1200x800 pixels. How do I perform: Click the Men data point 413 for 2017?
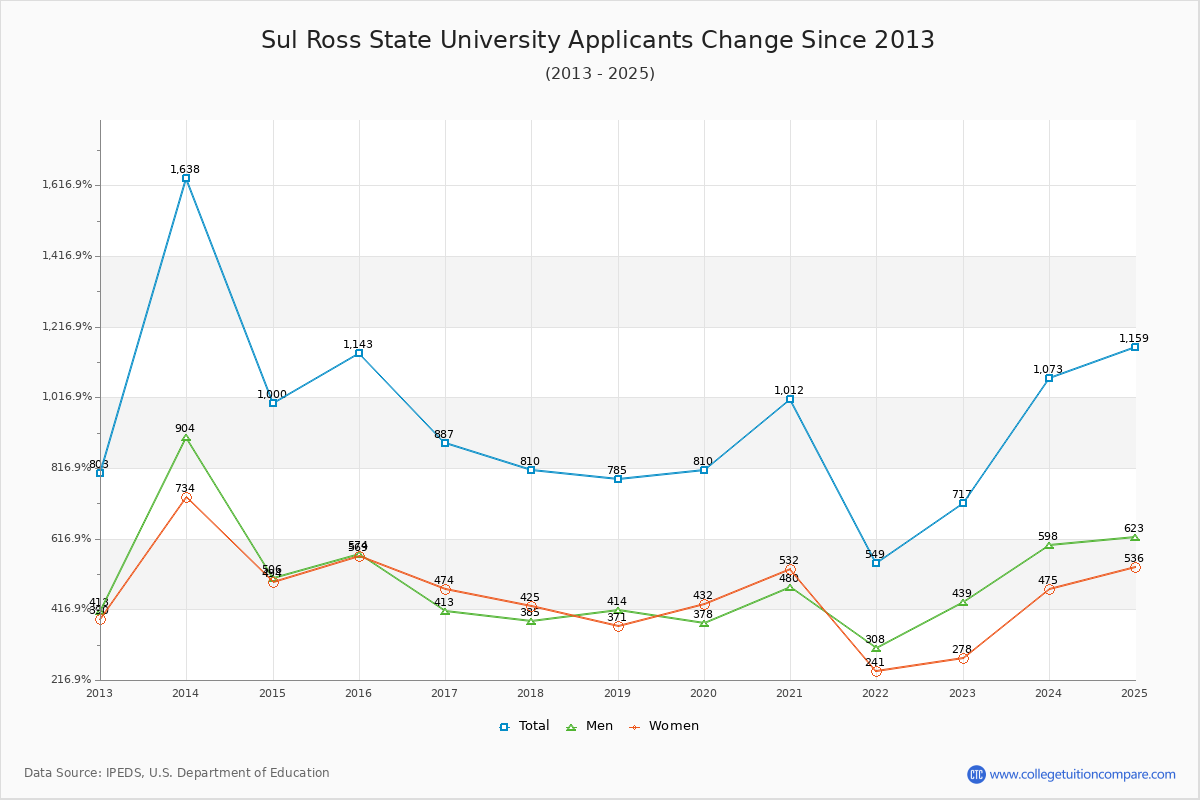tap(445, 611)
